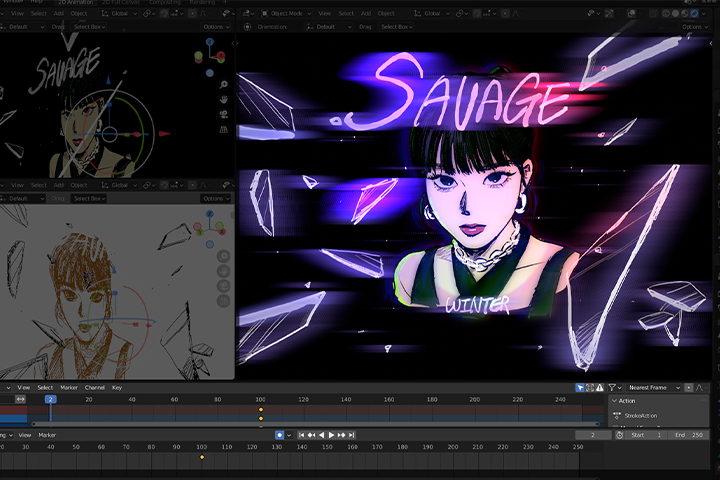Image resolution: width=720 pixels, height=480 pixels.
Task: Open Options dropdown in main viewport
Action: (694, 27)
